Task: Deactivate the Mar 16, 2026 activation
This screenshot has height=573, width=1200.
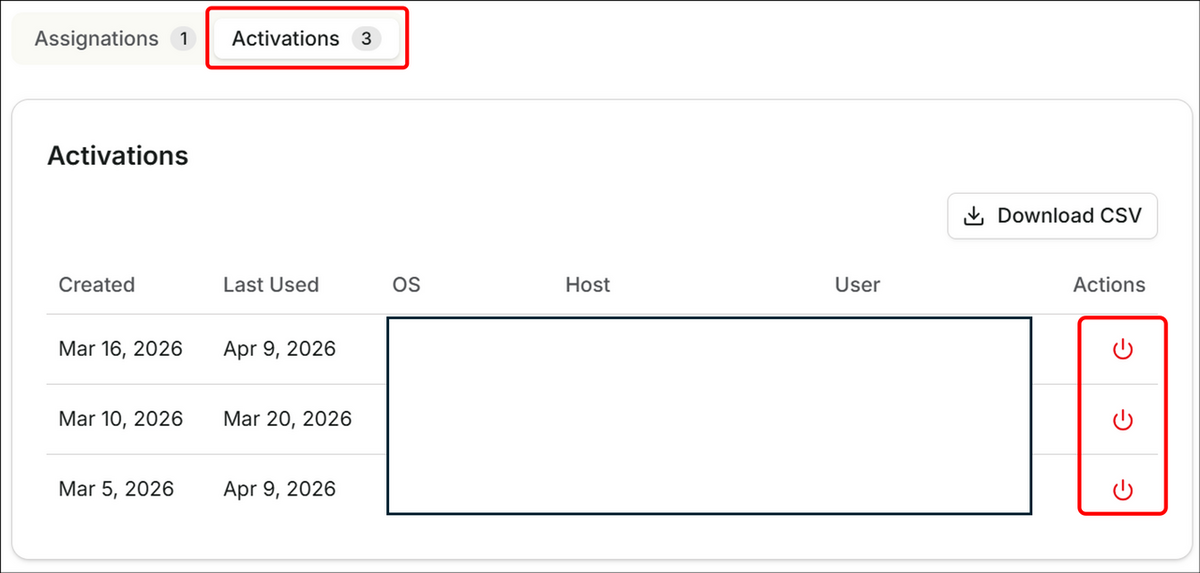Action: click(1122, 349)
